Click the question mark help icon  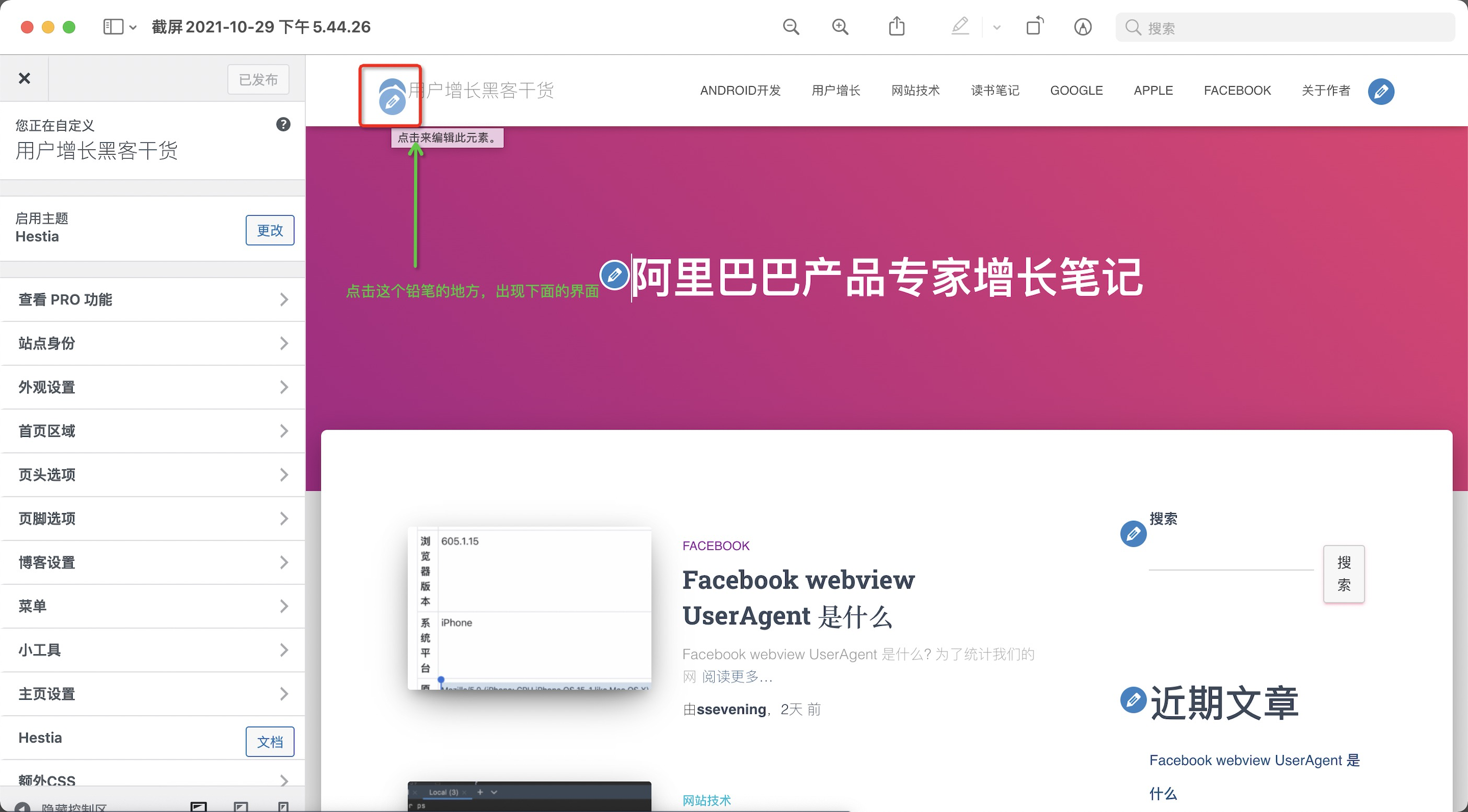point(283,125)
